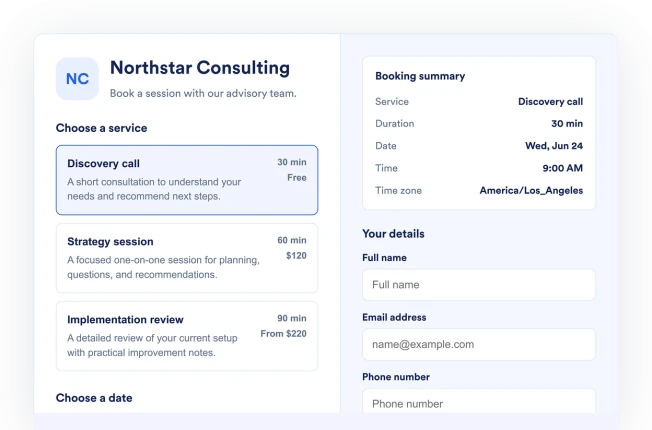
Task: Click the From $220 price label
Action: click(284, 334)
